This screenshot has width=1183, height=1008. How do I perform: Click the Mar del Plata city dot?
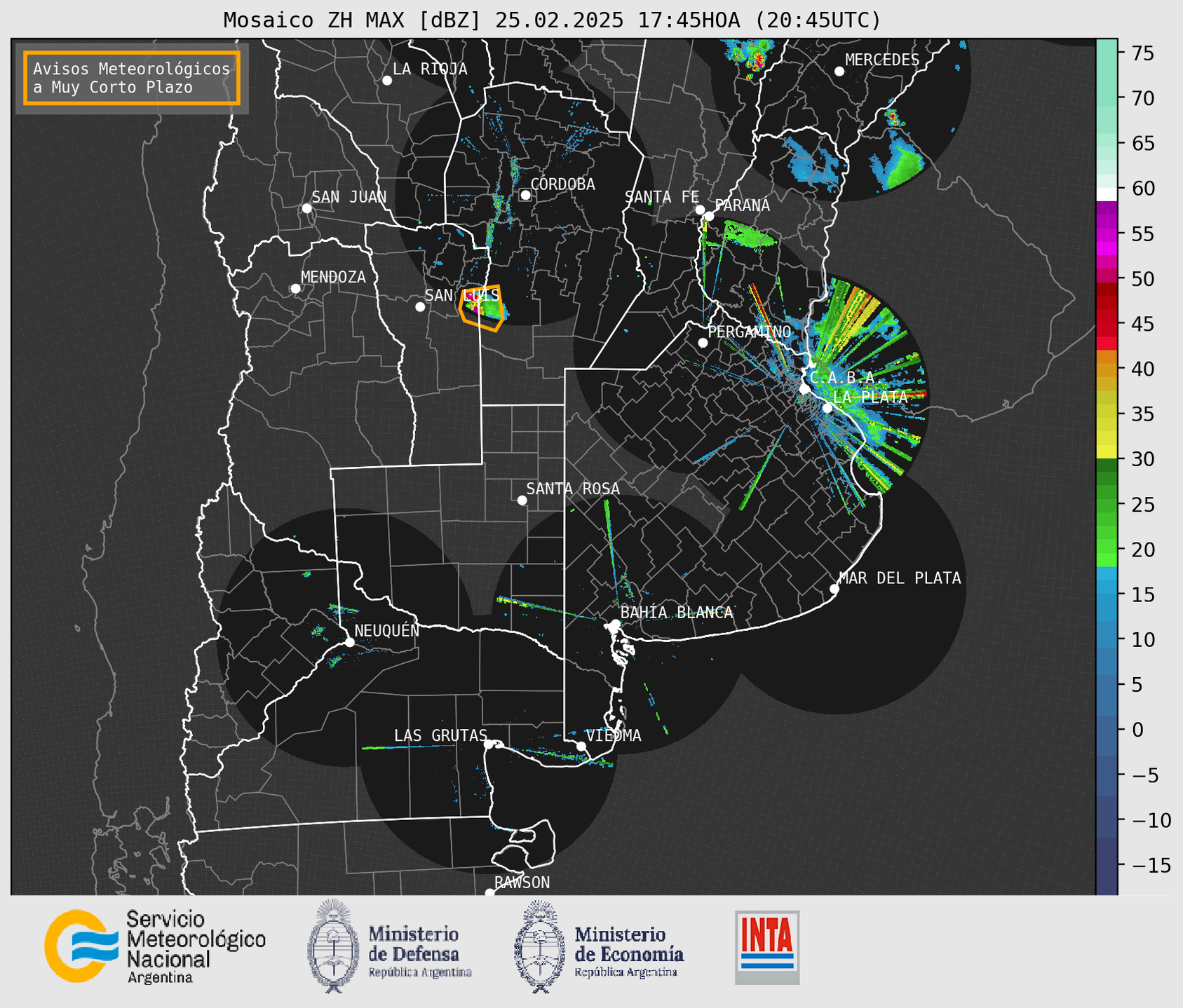834,589
